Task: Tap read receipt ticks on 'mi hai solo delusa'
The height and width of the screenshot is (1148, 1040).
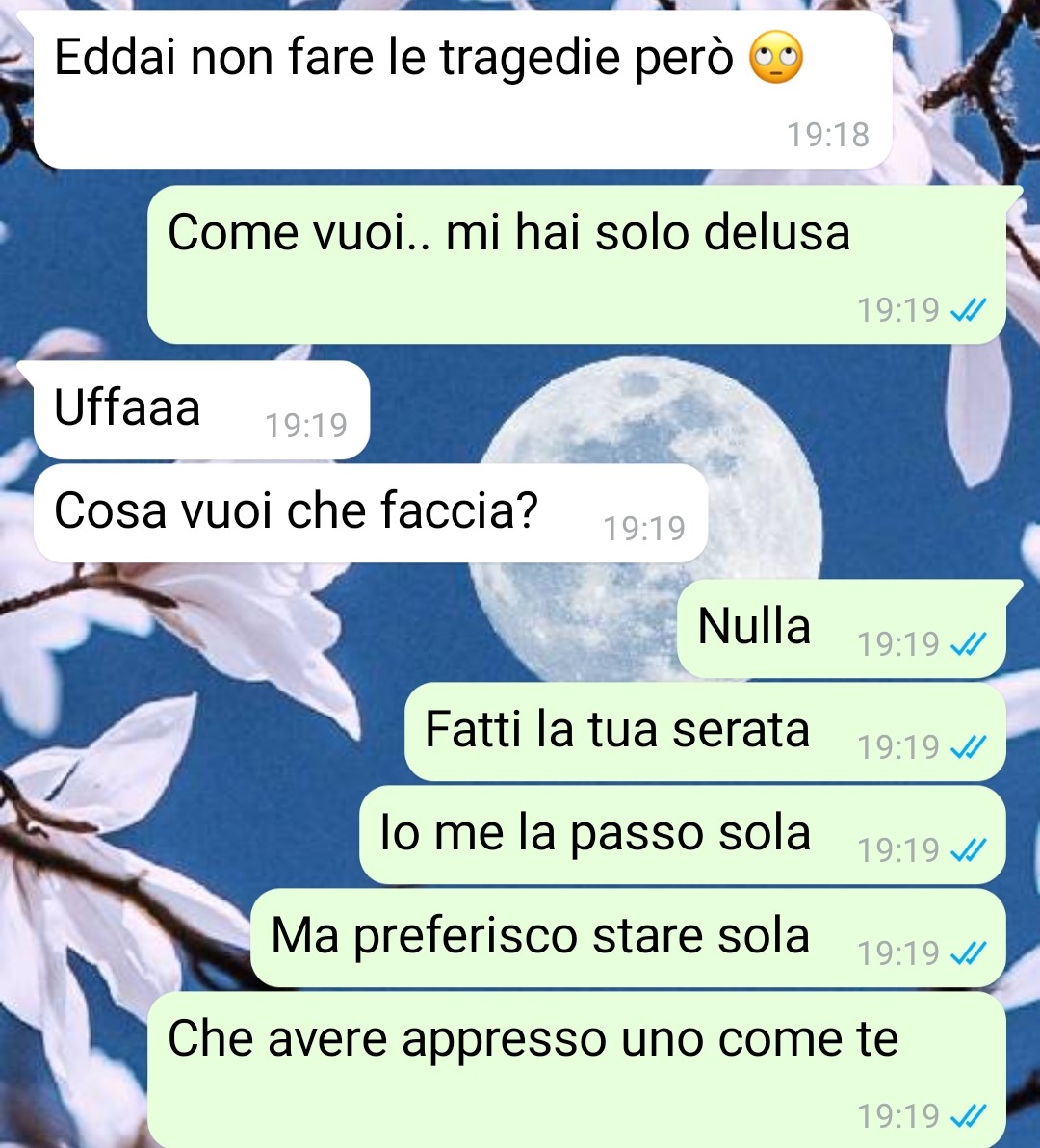Action: coord(968,310)
